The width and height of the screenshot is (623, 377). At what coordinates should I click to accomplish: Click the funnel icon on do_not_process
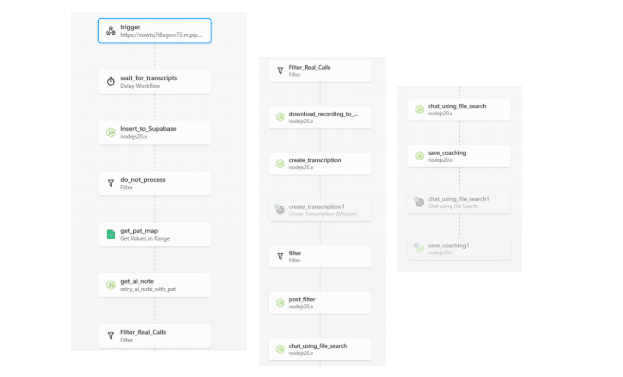pyautogui.click(x=111, y=183)
